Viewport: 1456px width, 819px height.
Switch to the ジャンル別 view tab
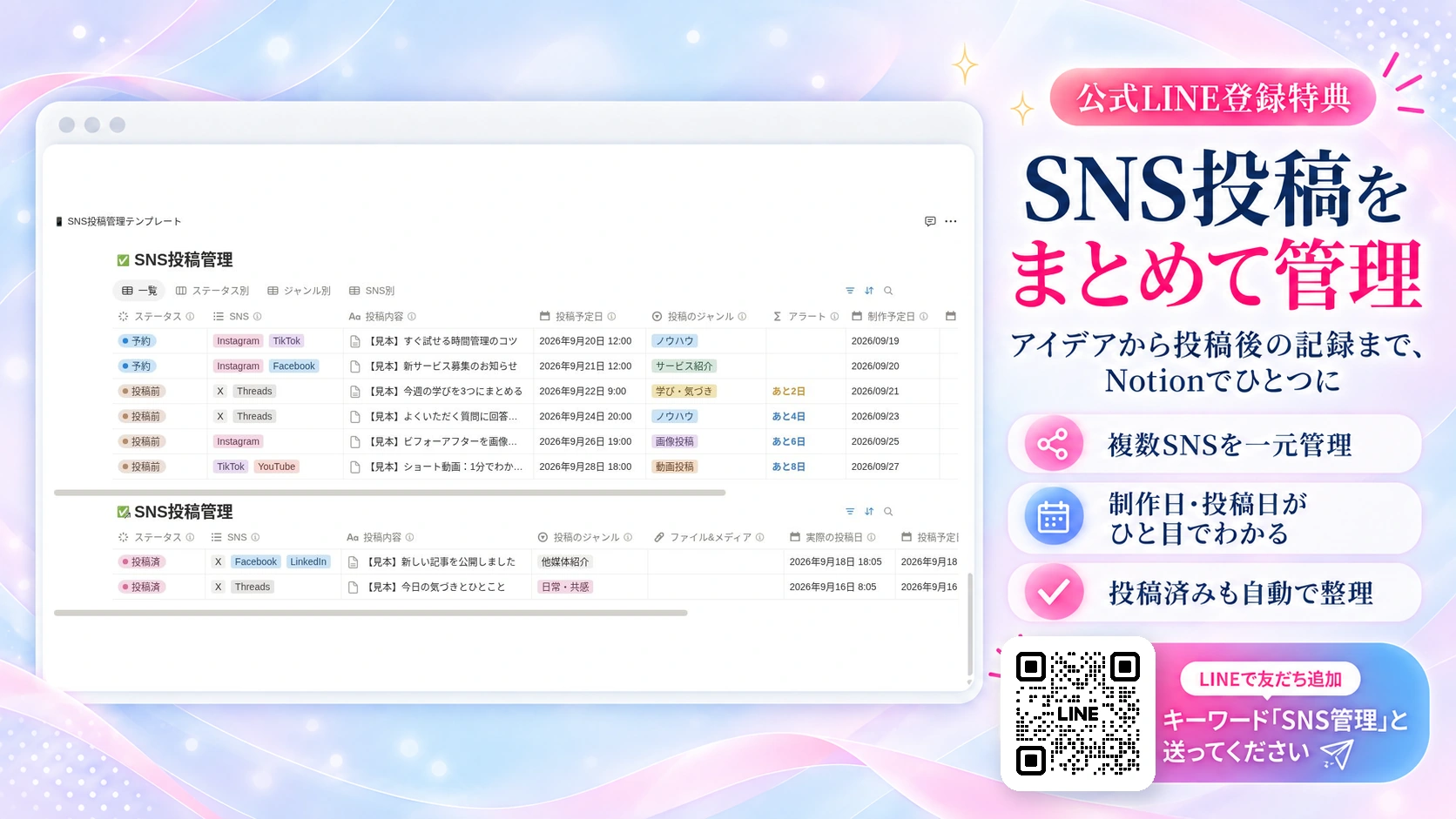299,291
